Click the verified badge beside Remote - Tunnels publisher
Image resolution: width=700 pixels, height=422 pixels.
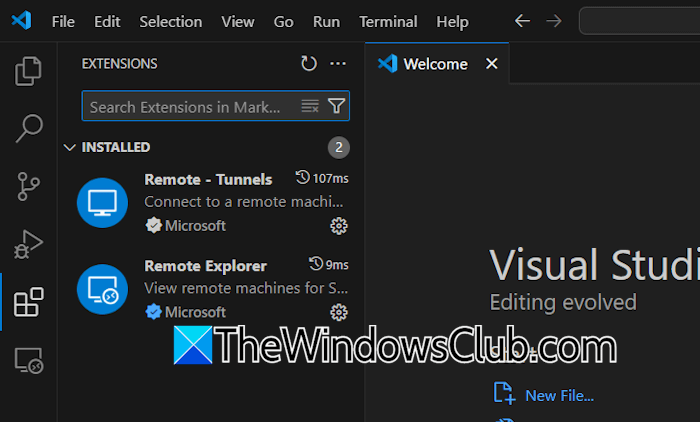pos(154,226)
